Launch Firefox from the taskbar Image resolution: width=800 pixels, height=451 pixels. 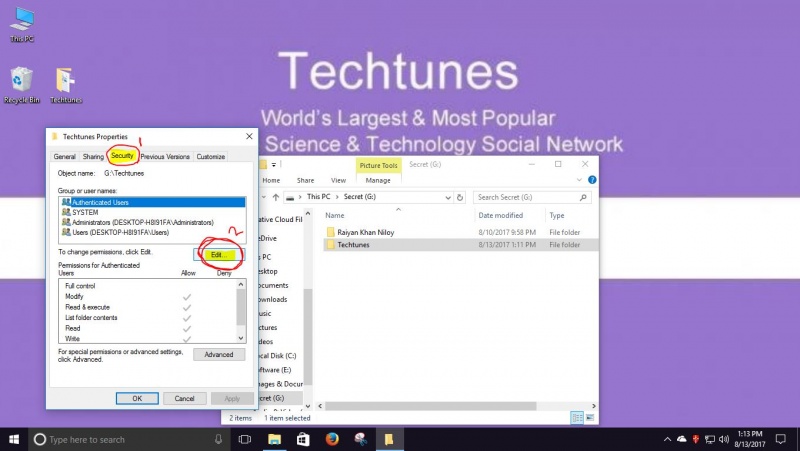332,439
